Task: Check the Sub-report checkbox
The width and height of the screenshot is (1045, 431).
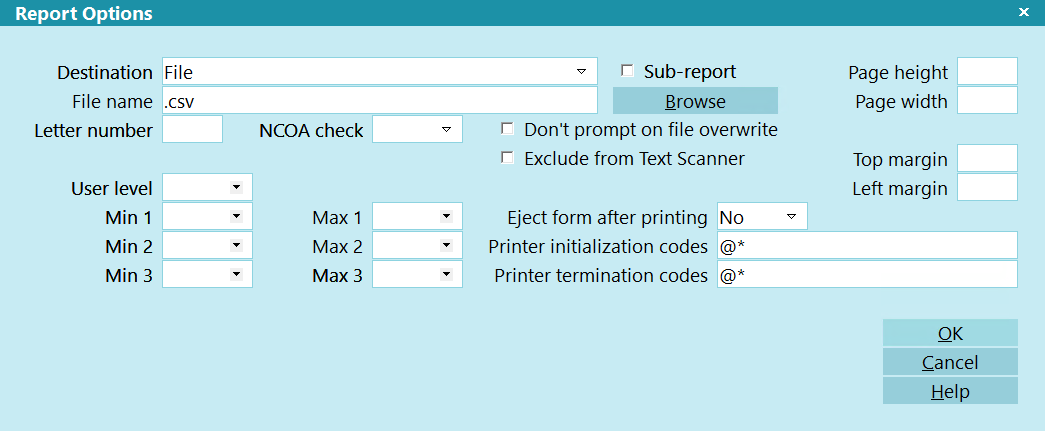Action: coord(627,71)
